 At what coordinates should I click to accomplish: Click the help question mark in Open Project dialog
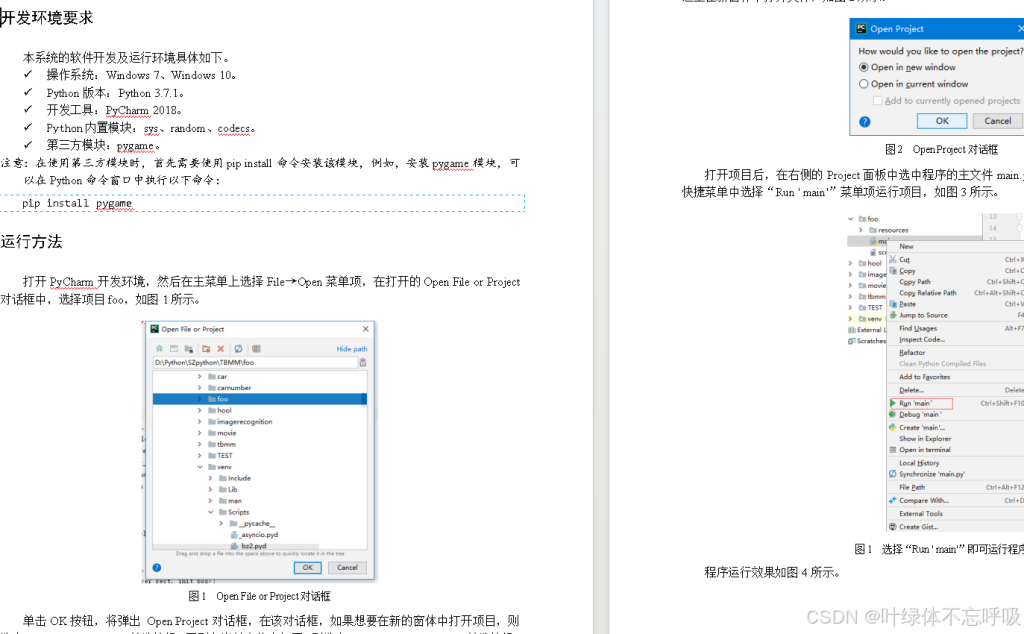pos(864,121)
